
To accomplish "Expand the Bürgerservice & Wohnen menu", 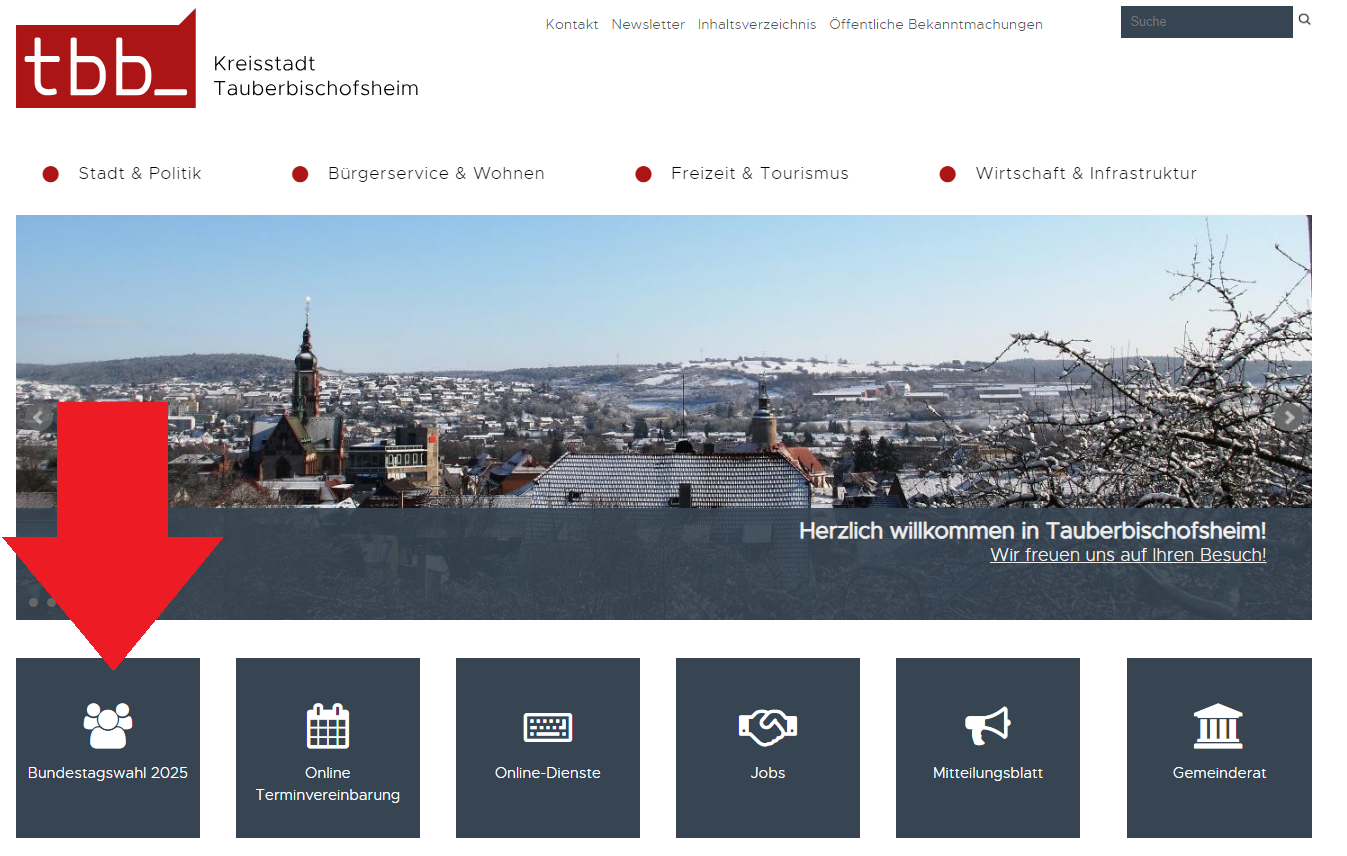I will (x=436, y=174).
